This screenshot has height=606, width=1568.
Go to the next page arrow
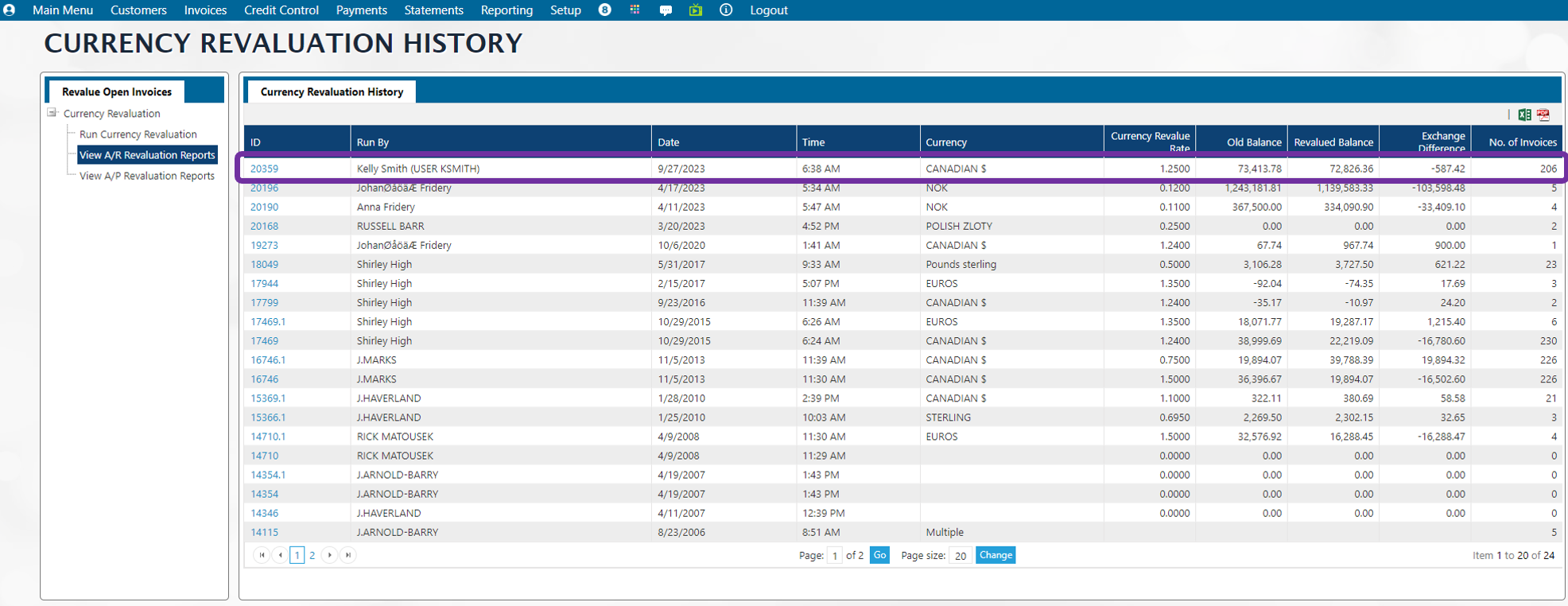(x=330, y=555)
